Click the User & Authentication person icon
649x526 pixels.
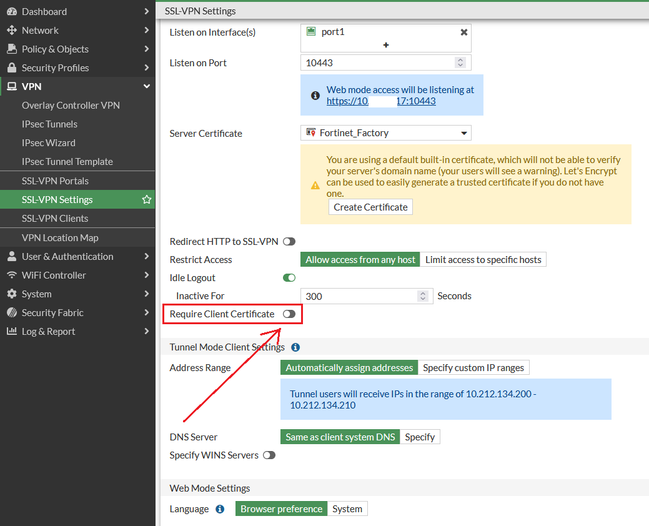pyautogui.click(x=12, y=257)
